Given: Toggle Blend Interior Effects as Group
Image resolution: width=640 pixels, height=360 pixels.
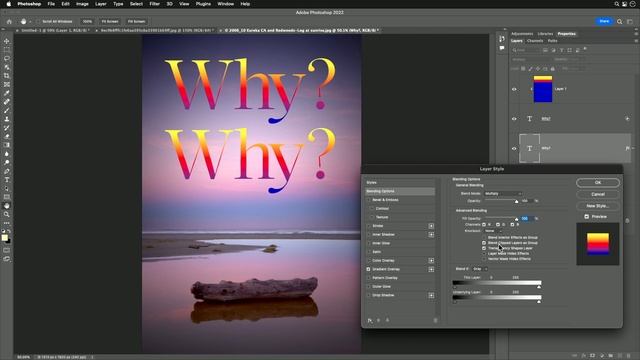Looking at the screenshot, I should click(484, 238).
